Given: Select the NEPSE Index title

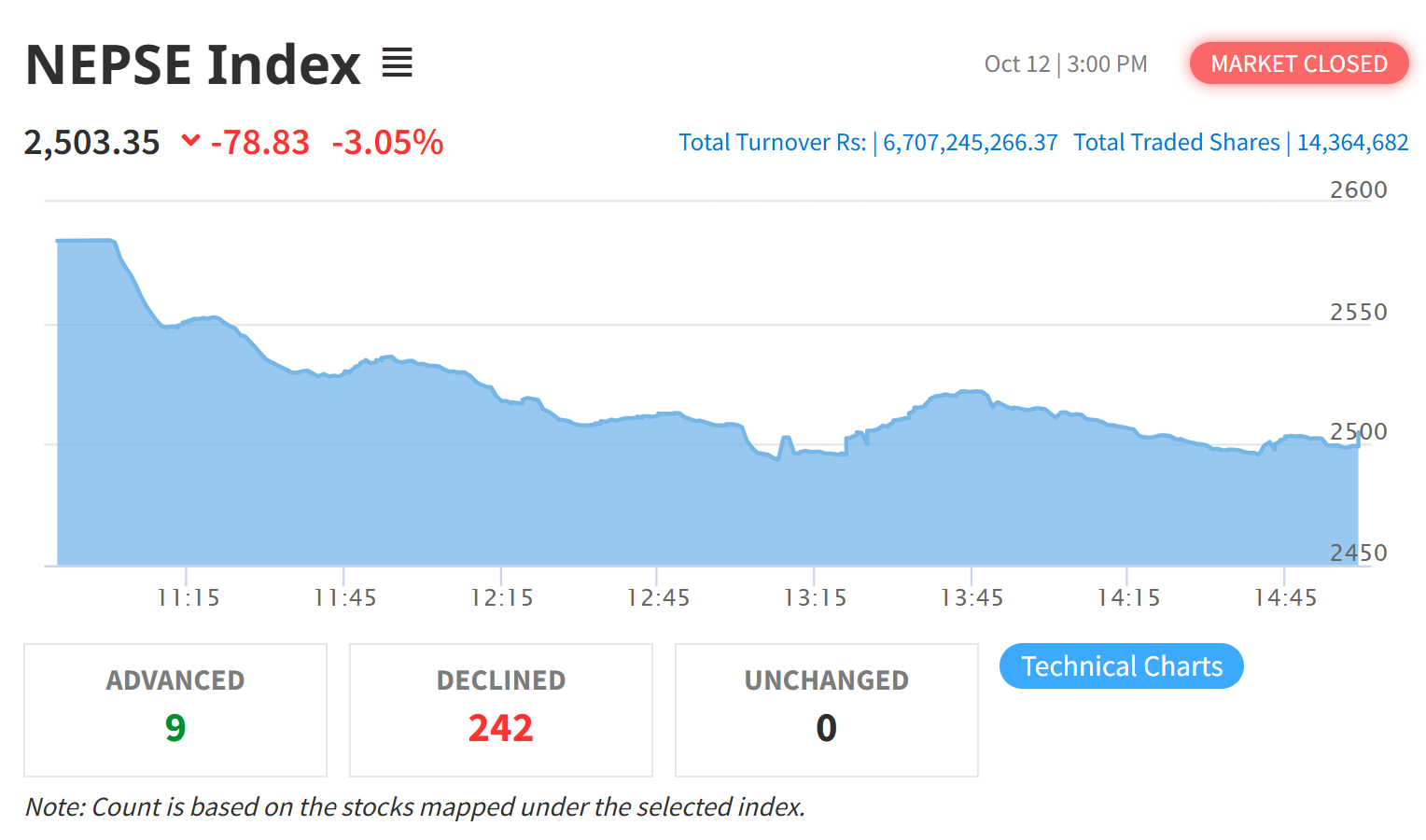Looking at the screenshot, I should coord(192,64).
